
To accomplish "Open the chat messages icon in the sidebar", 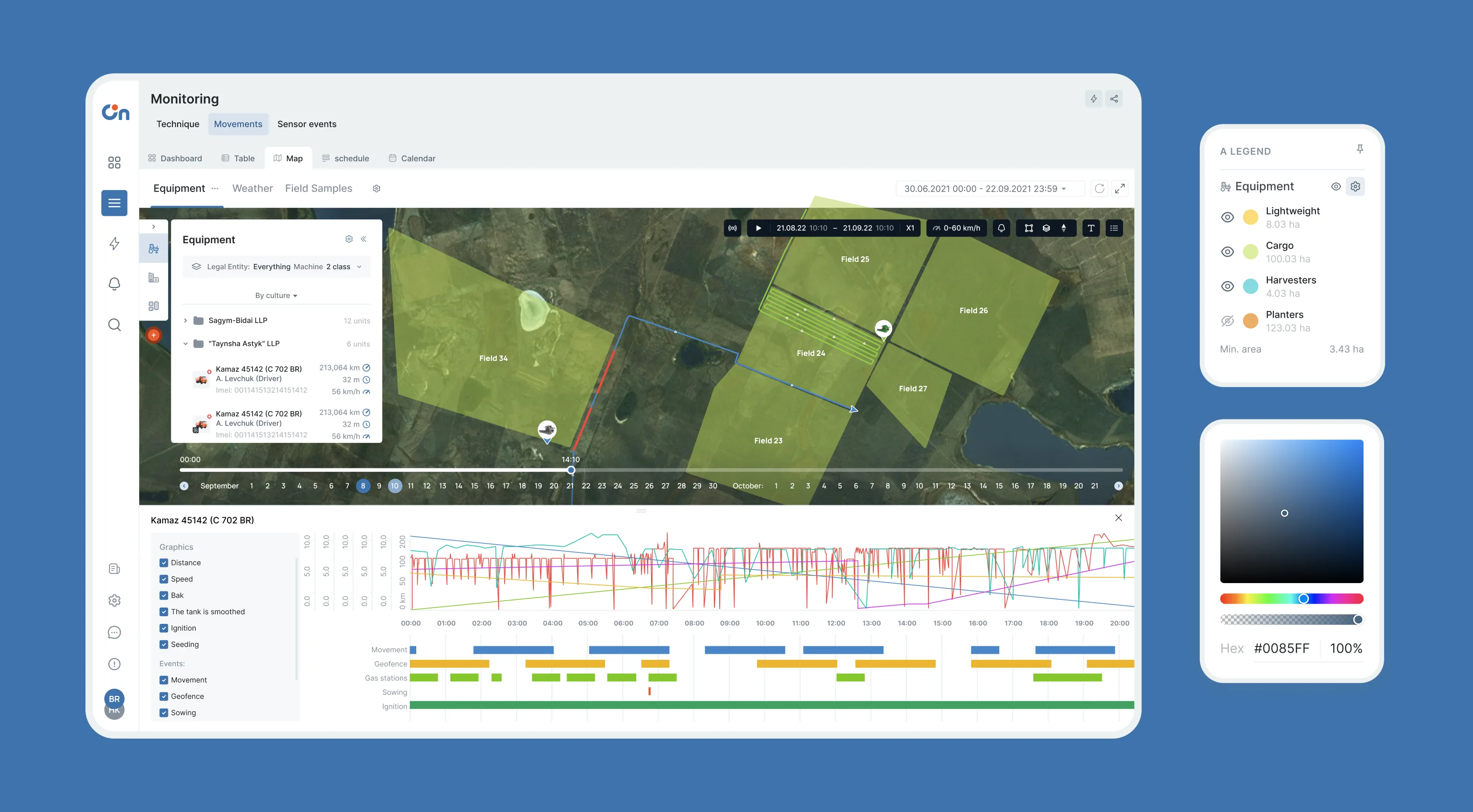I will point(114,633).
